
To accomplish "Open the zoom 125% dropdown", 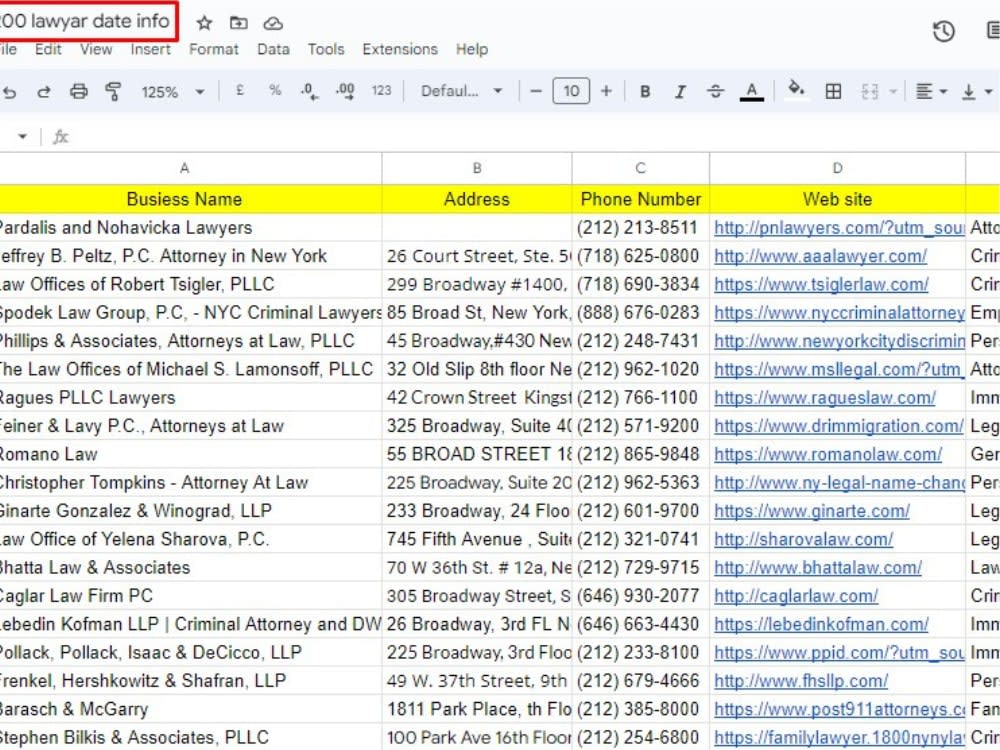I will pos(173,92).
